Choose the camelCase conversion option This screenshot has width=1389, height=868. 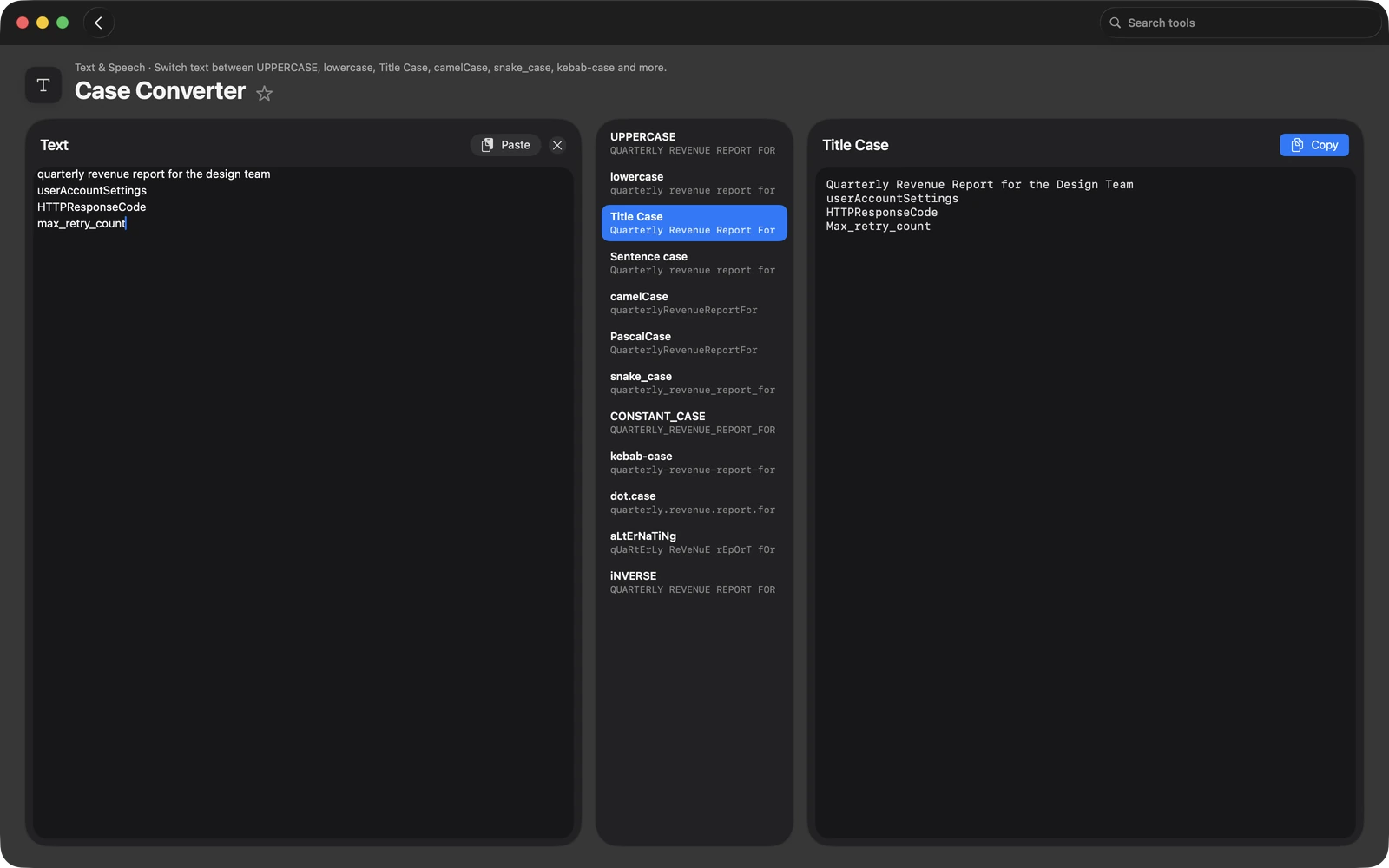[x=694, y=303]
